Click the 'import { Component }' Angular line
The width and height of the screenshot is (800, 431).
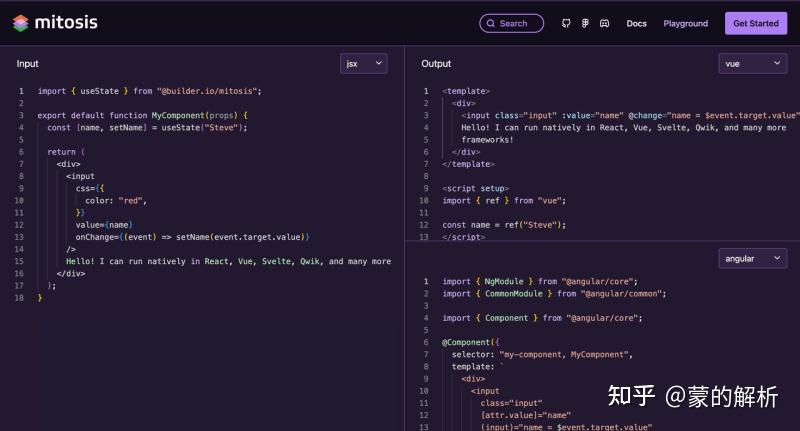click(x=542, y=318)
